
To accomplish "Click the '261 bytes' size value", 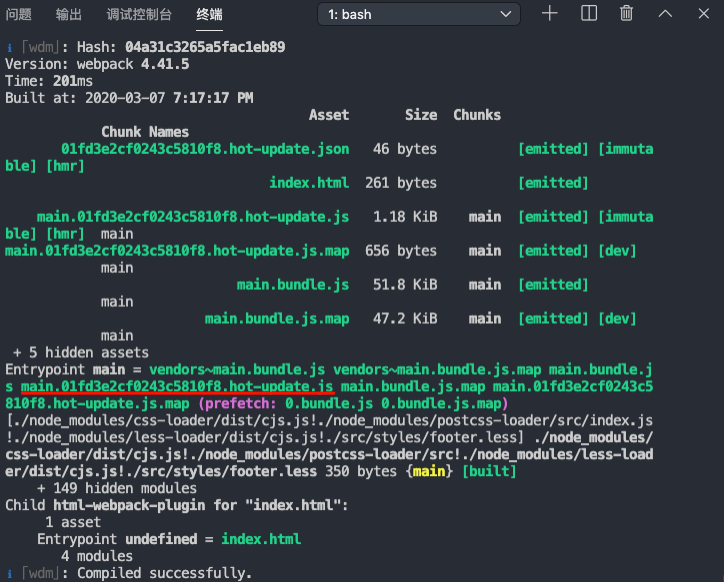I will [x=401, y=183].
